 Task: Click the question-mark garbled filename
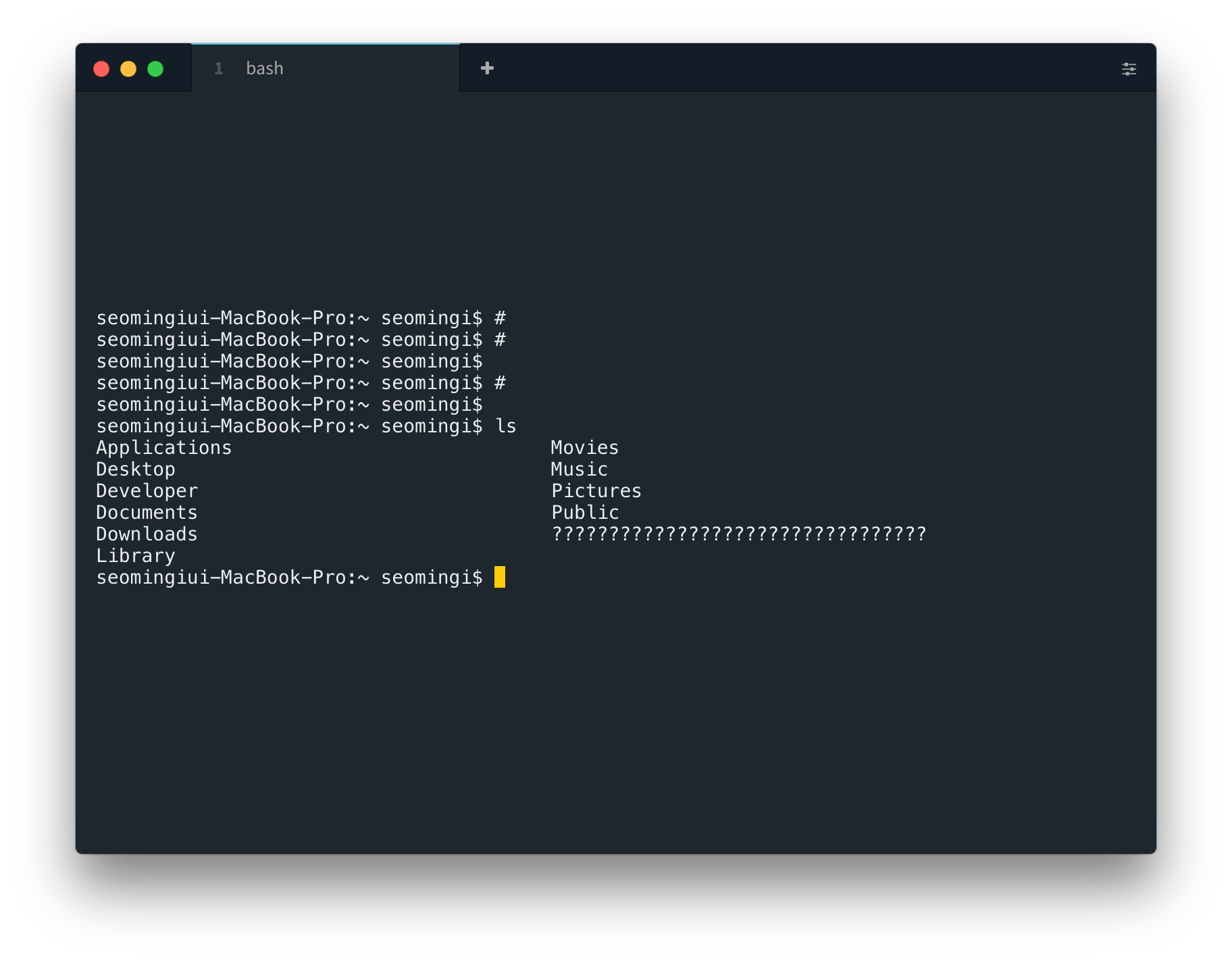click(740, 534)
